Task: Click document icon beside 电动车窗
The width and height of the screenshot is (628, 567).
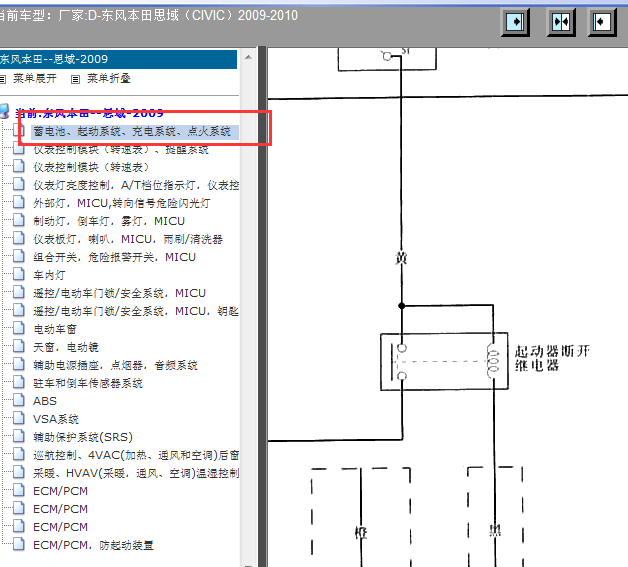Action: click(18, 328)
